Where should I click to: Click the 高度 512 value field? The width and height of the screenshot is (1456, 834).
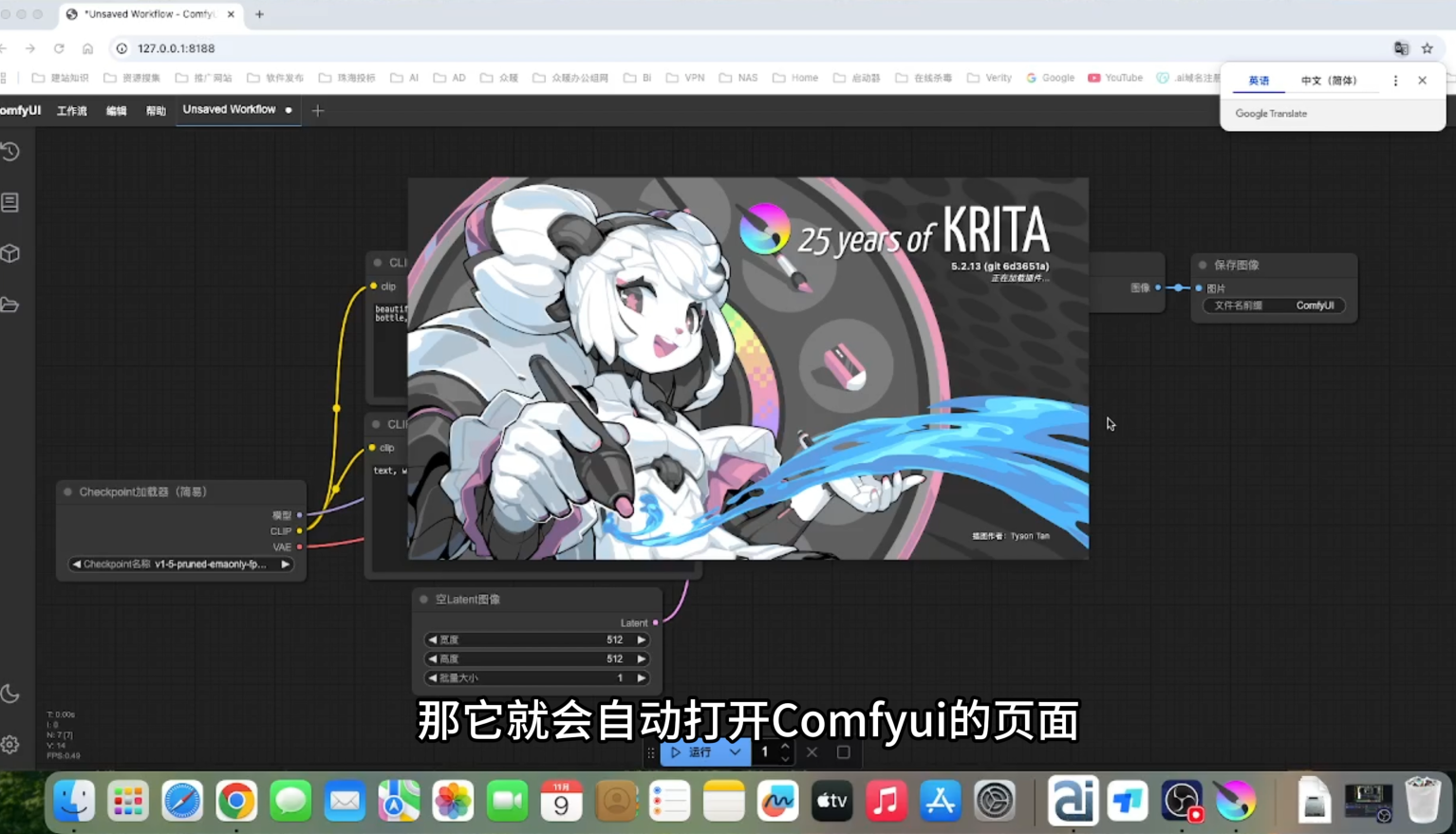[x=537, y=659]
